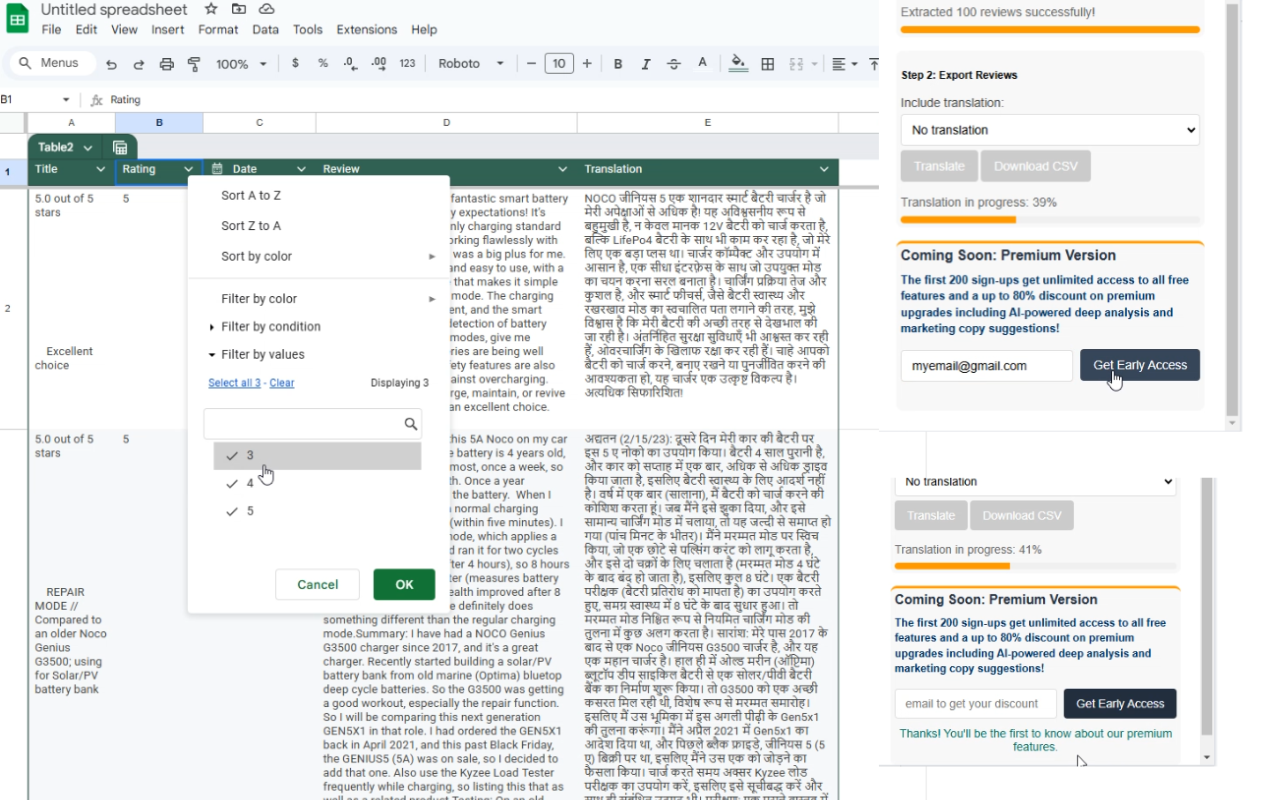Screen dimensions: 1280x800
Task: Collapse Filter by values section
Action: pos(256,355)
